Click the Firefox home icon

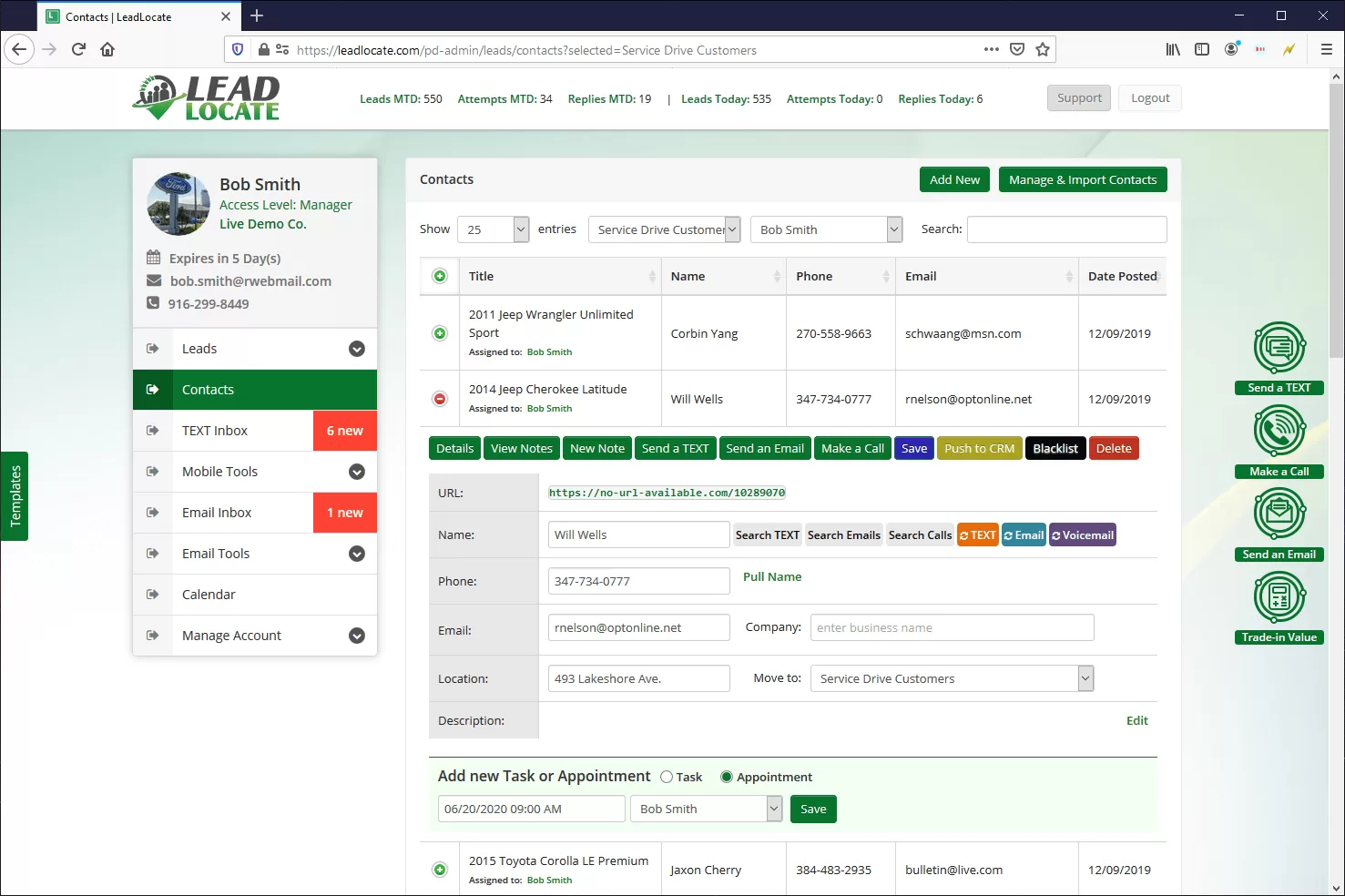(107, 49)
